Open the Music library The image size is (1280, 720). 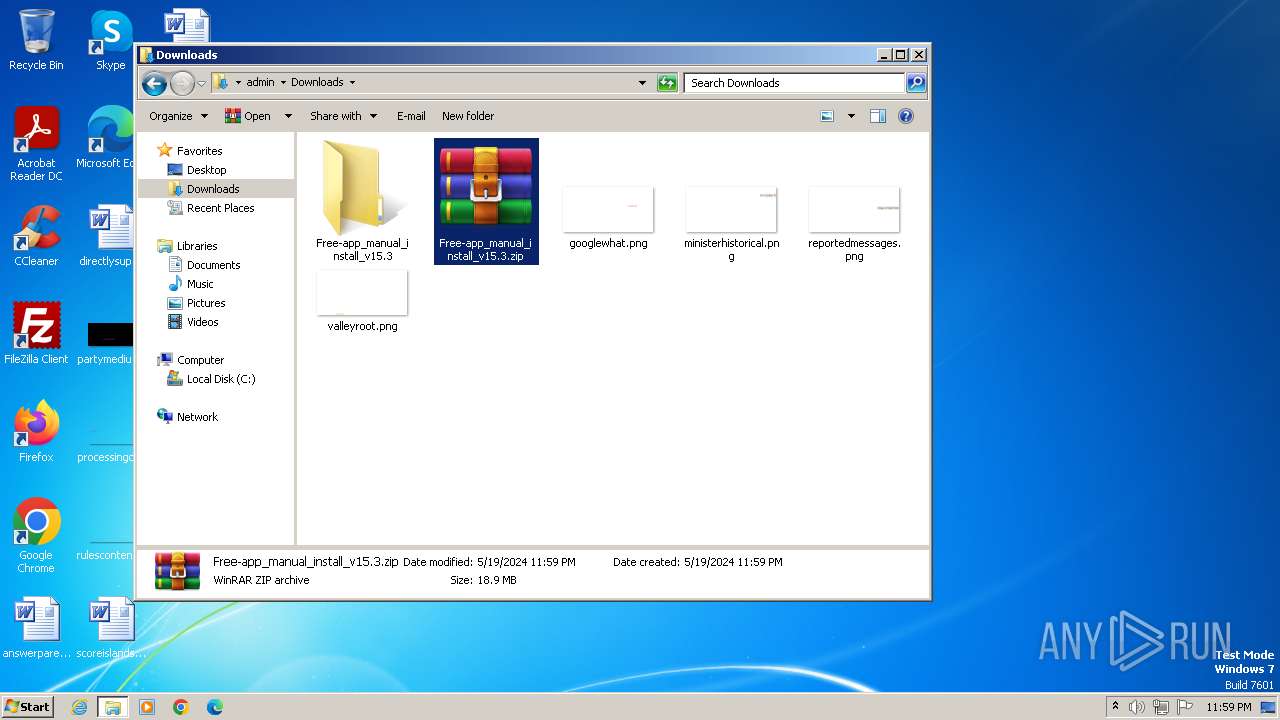[x=200, y=284]
